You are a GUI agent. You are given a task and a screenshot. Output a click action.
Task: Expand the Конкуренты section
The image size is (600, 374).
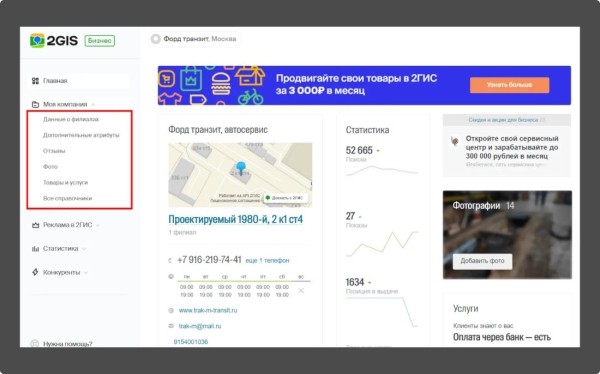point(60,272)
